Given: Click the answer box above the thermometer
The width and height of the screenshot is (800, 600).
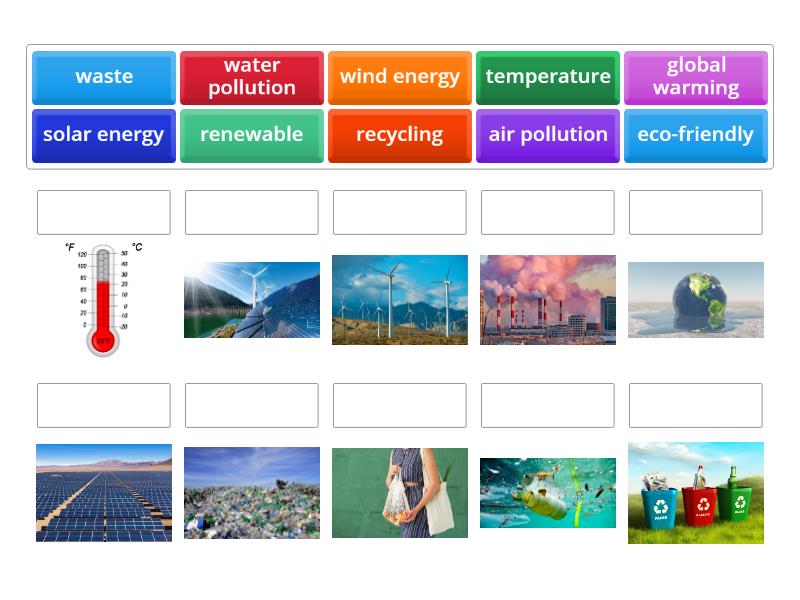Looking at the screenshot, I should (104, 211).
